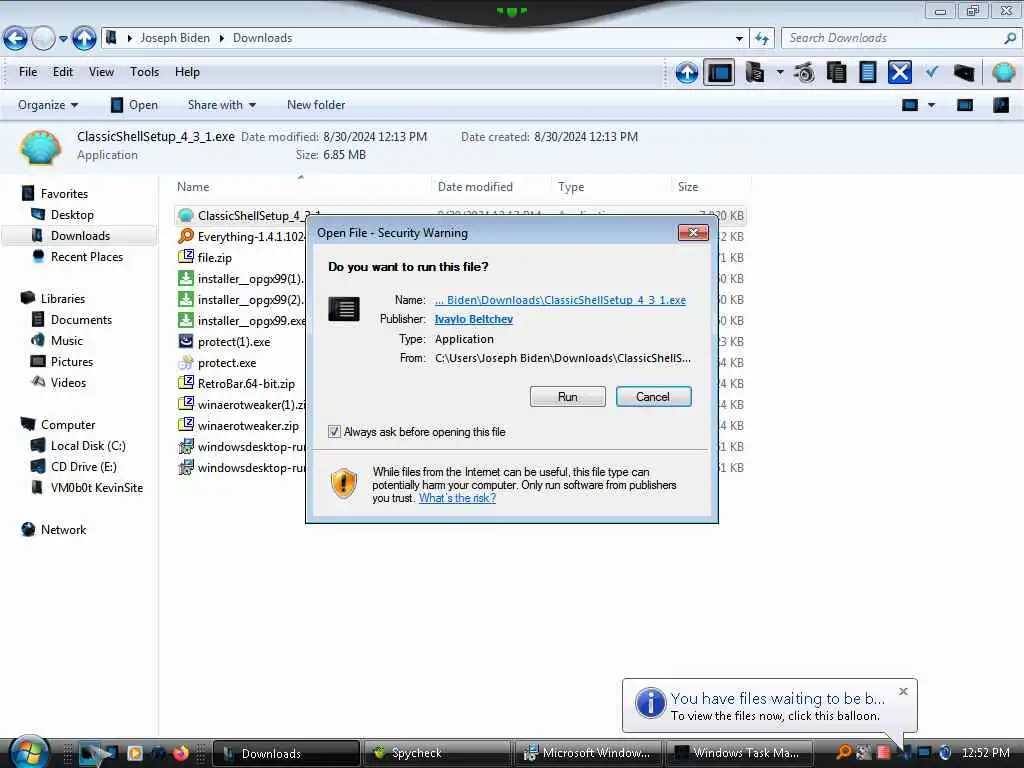
Task: Close the Security Warning dialog
Action: click(693, 232)
